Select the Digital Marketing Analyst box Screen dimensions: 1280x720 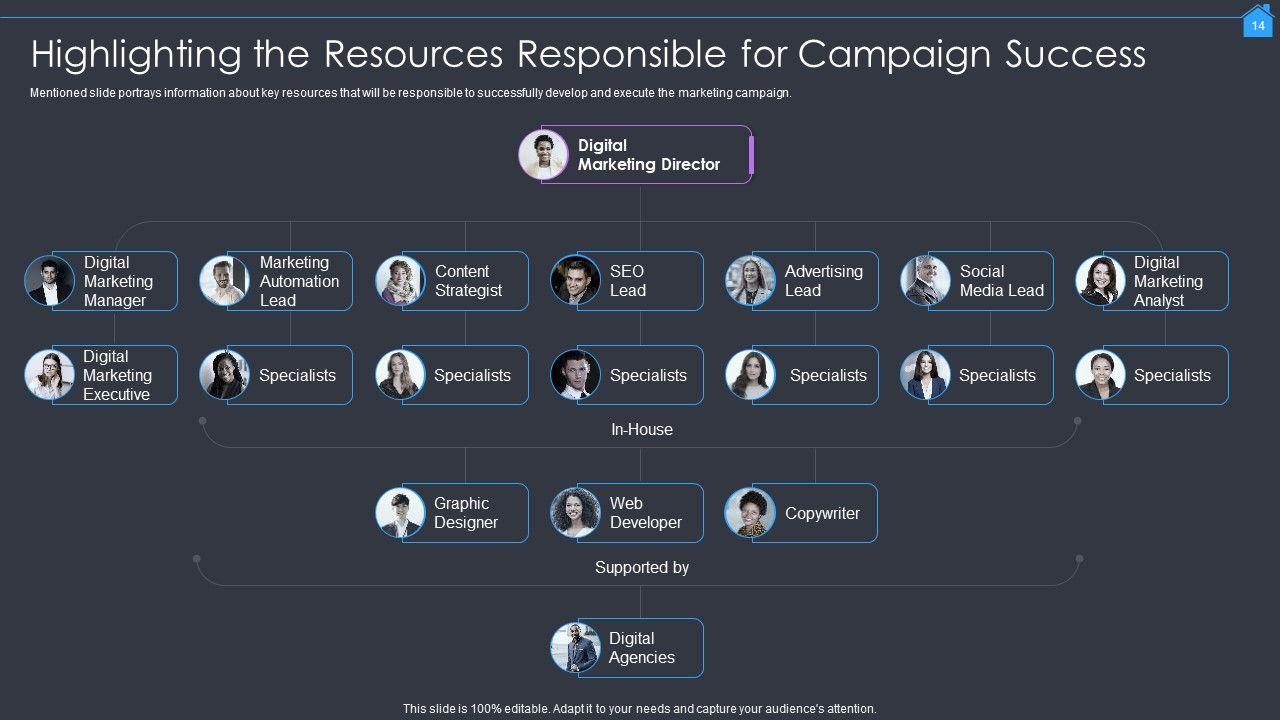[1167, 281]
